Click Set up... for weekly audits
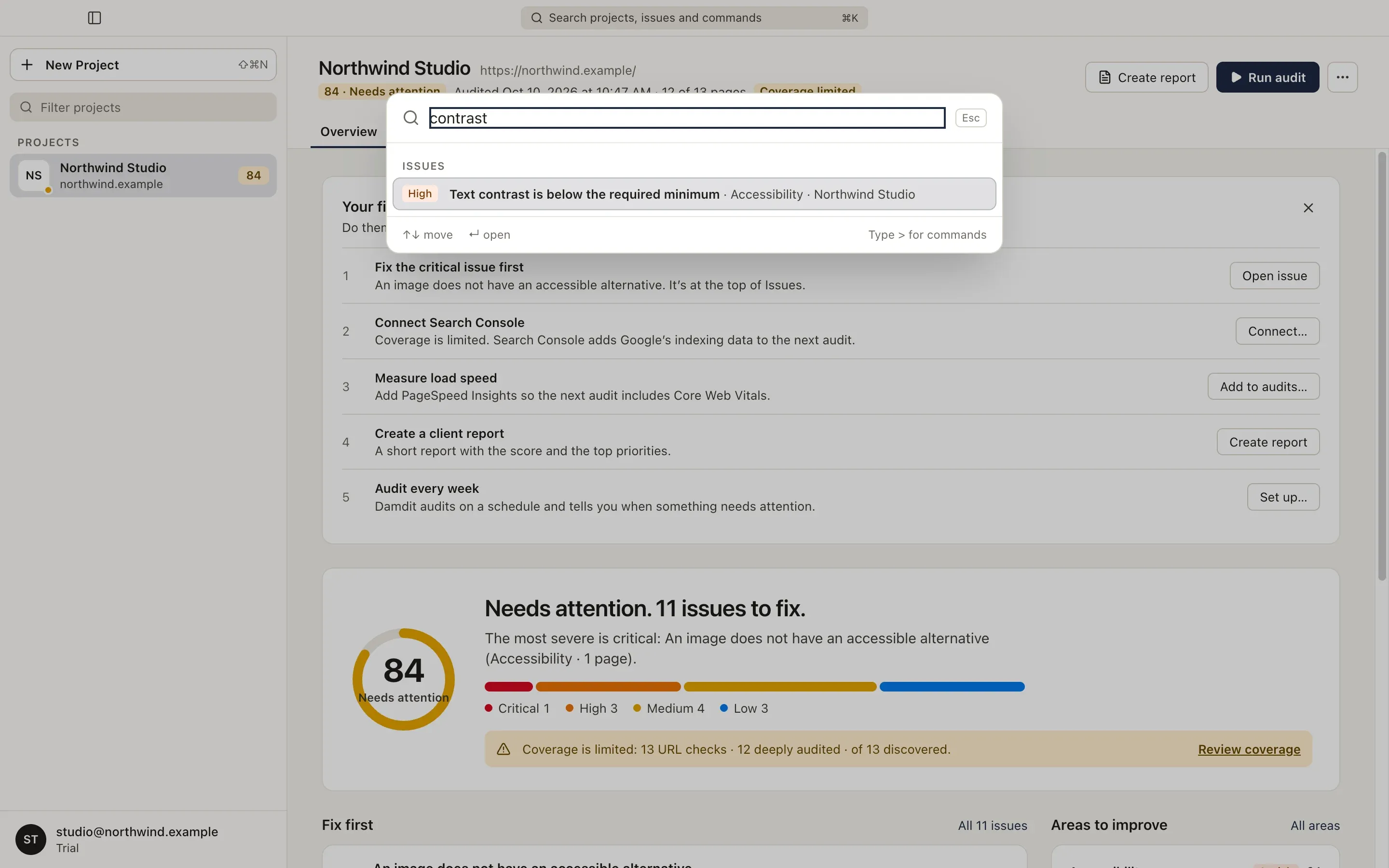 [1283, 497]
